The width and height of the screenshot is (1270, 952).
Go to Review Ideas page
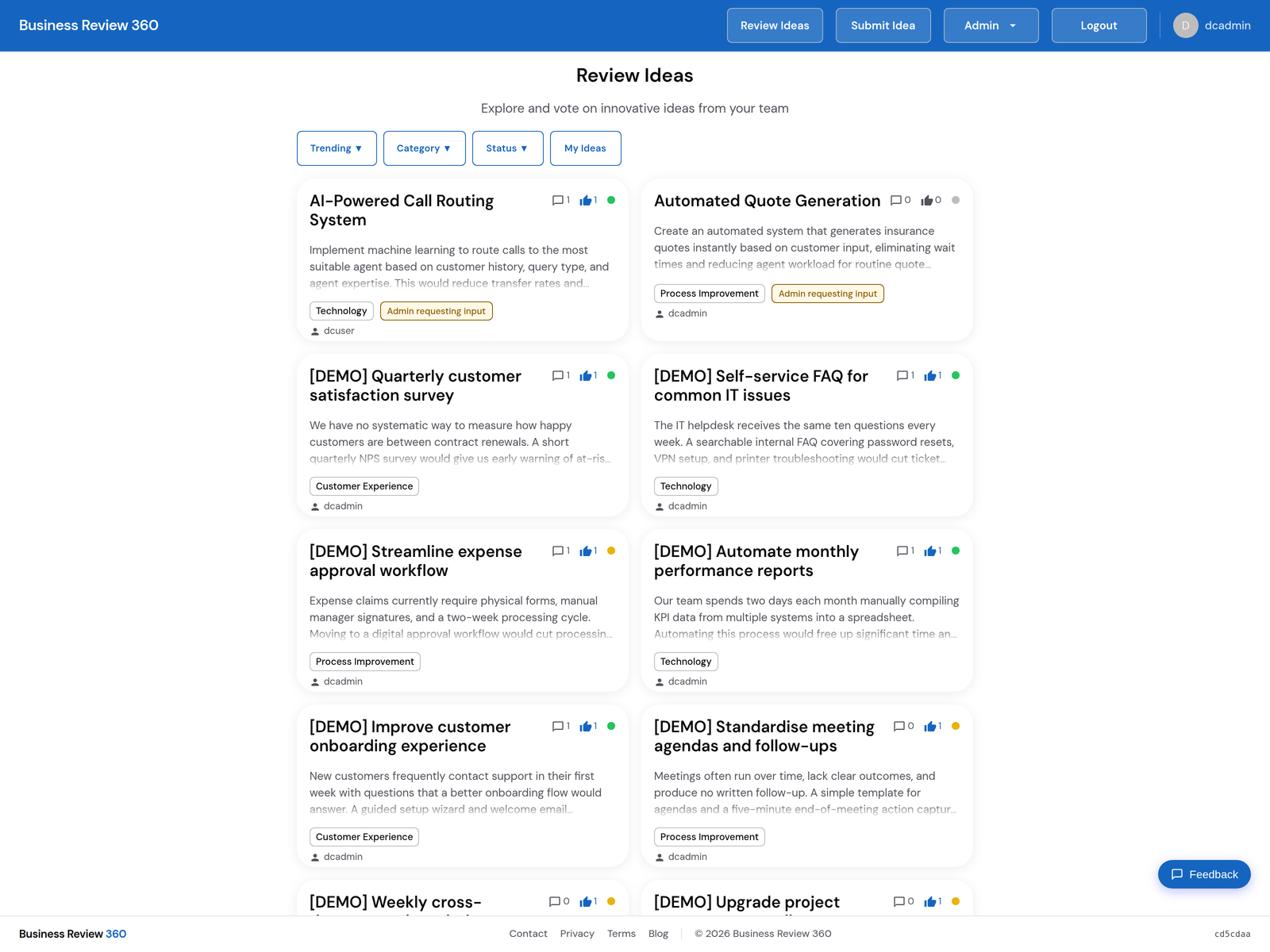(775, 25)
